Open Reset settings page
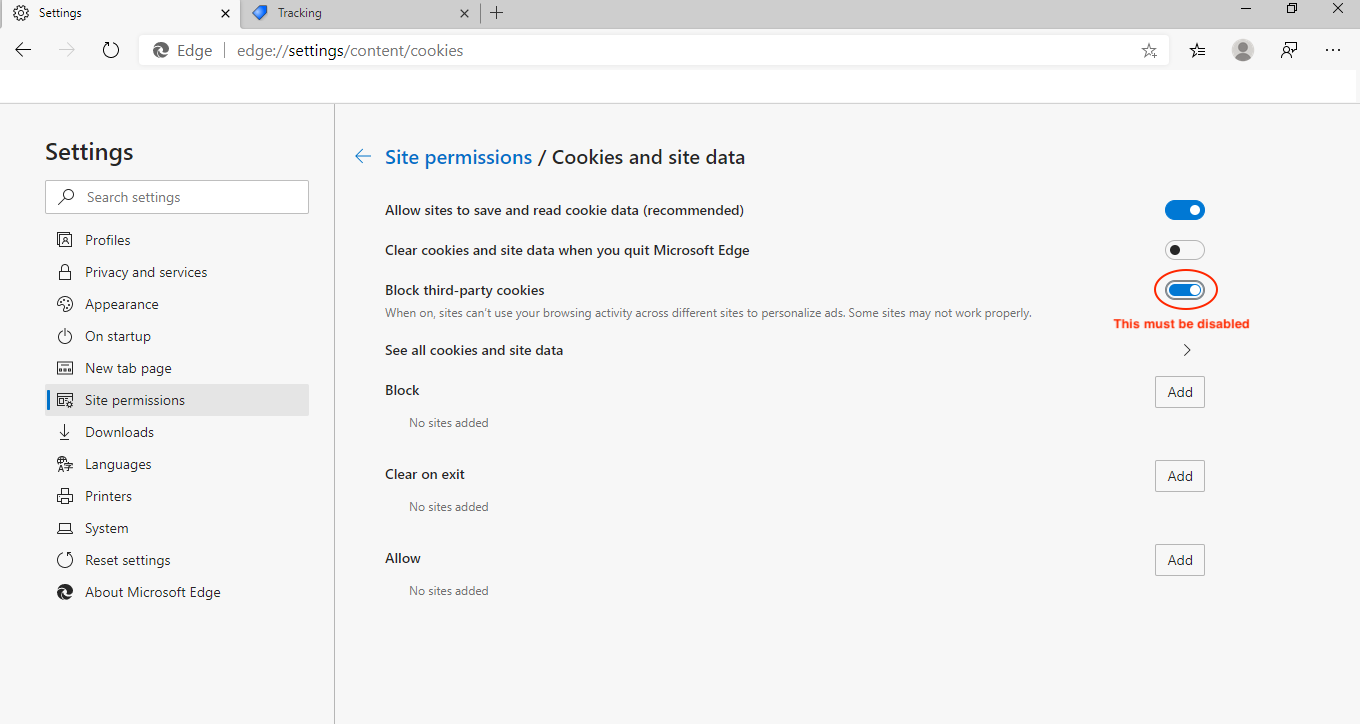 (x=177, y=560)
